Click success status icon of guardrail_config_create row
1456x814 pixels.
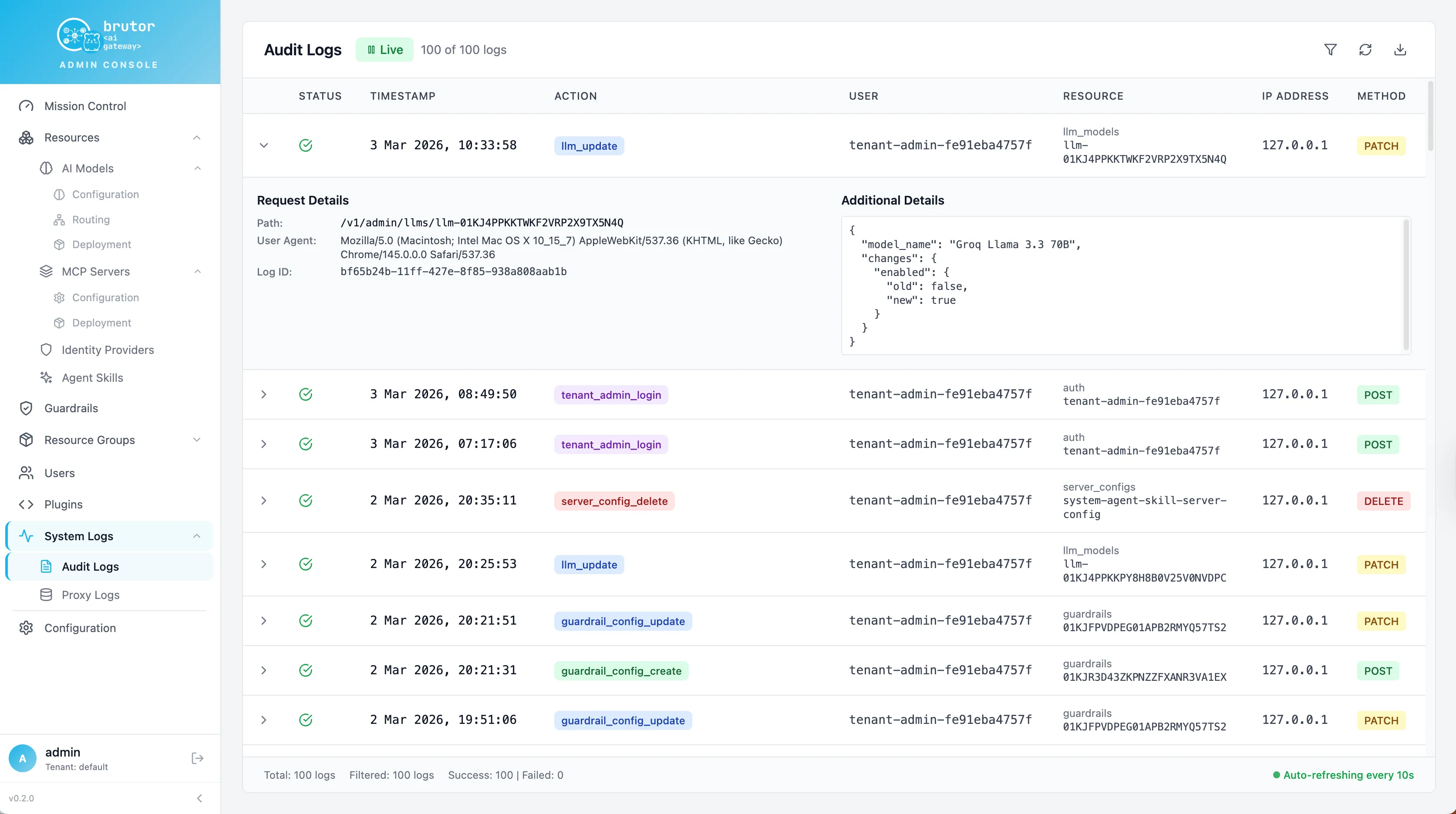click(x=306, y=670)
